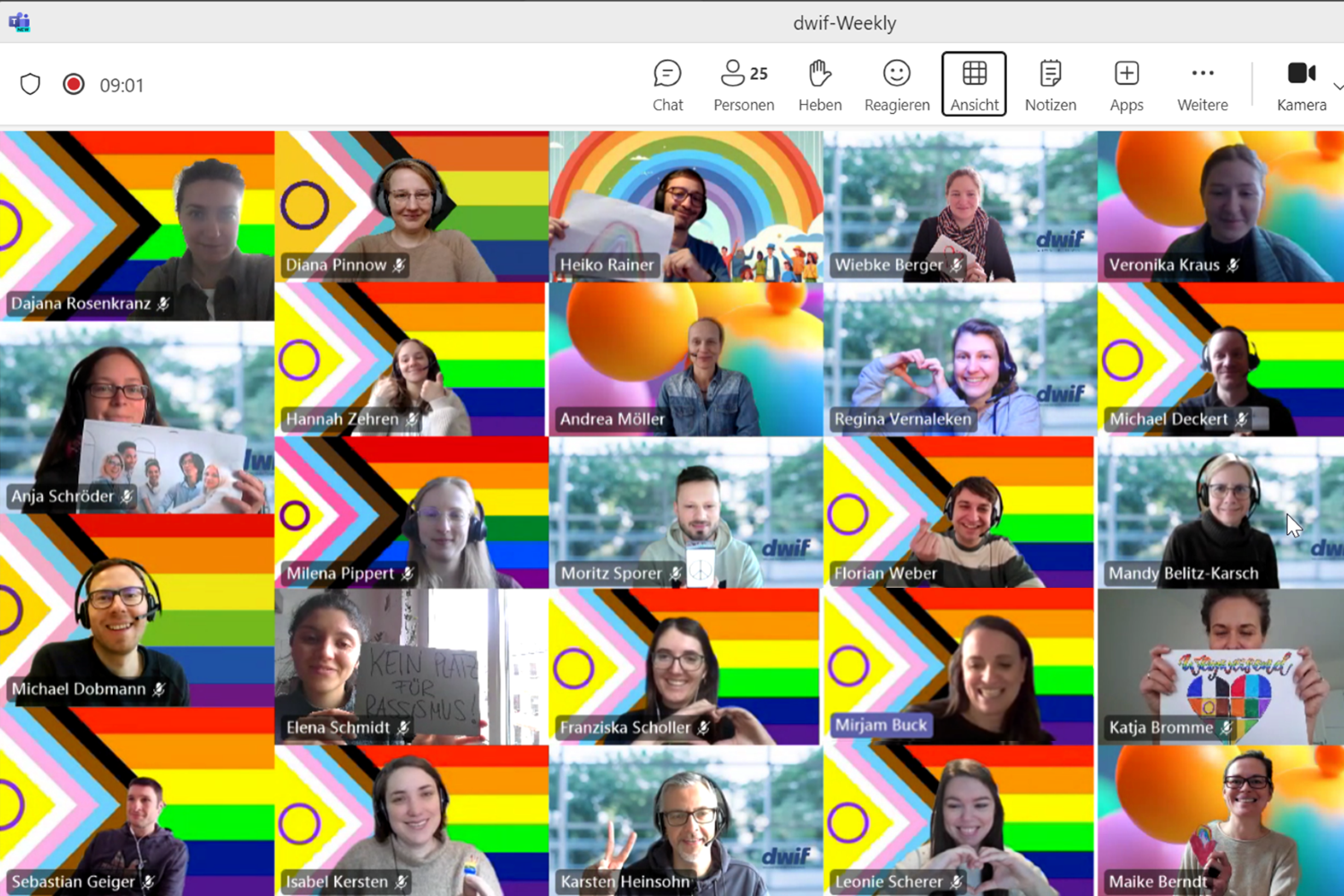Raise hand with Heben button
The image size is (1344, 896).
click(819, 85)
